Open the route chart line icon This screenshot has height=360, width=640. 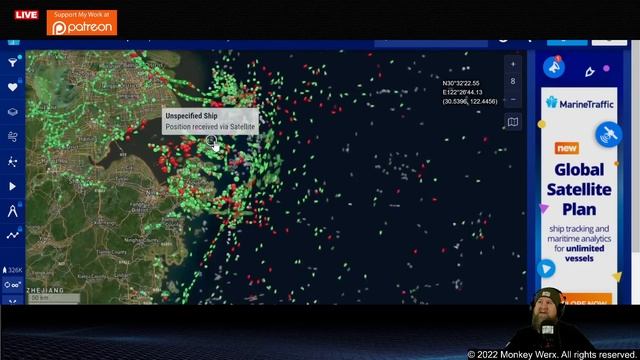coord(13,236)
